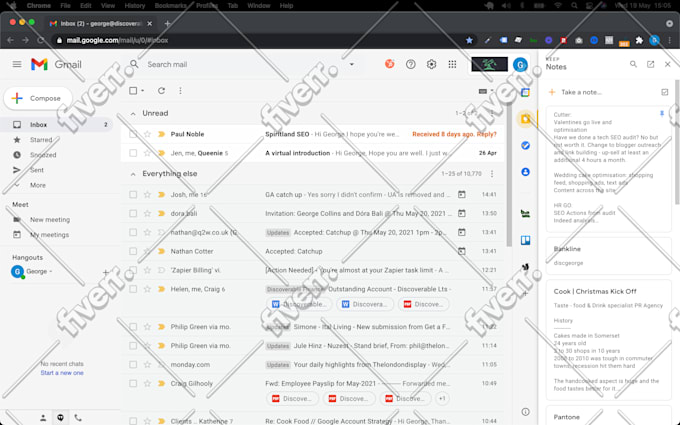This screenshot has width=680, height=425.
Task: Open the input tools dropdown in toolbar
Action: click(x=492, y=91)
